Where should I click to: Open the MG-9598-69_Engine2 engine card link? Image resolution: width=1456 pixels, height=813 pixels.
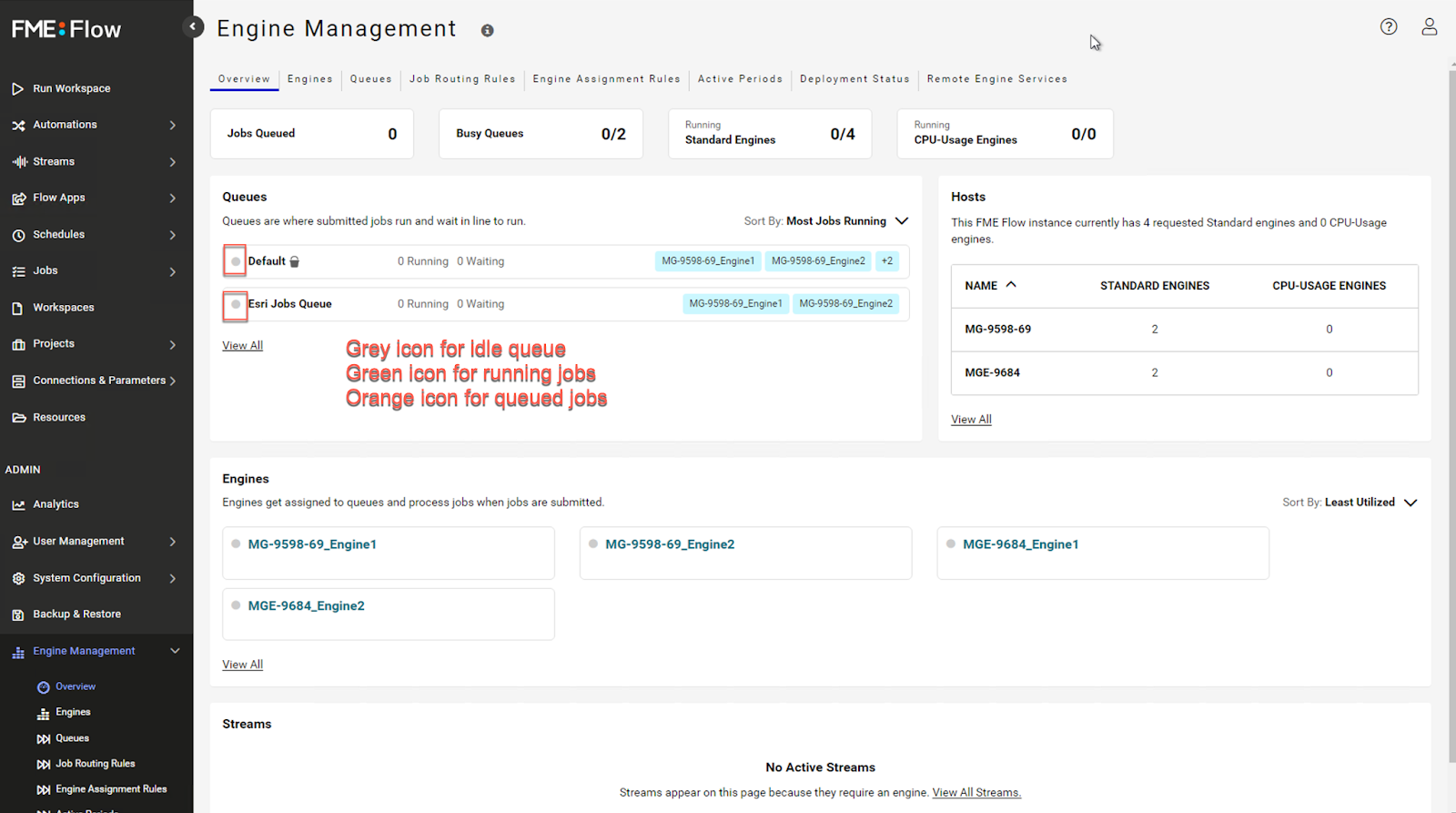tap(670, 544)
